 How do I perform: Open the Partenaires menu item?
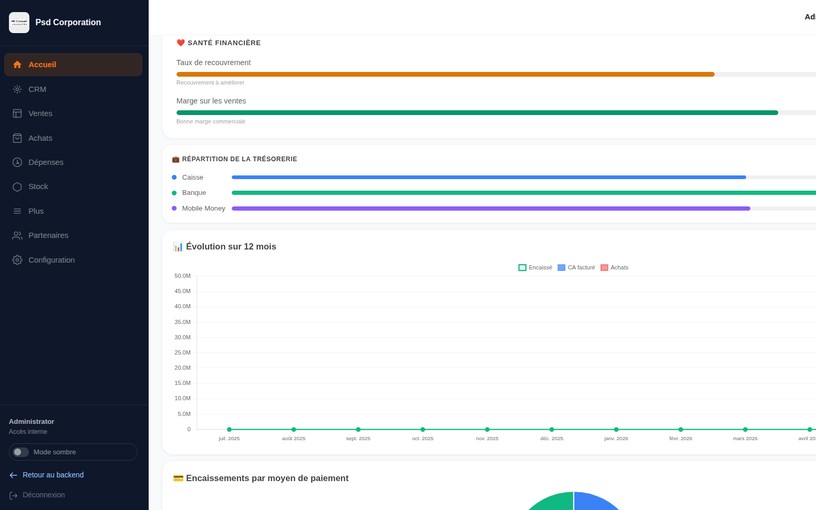73,235
